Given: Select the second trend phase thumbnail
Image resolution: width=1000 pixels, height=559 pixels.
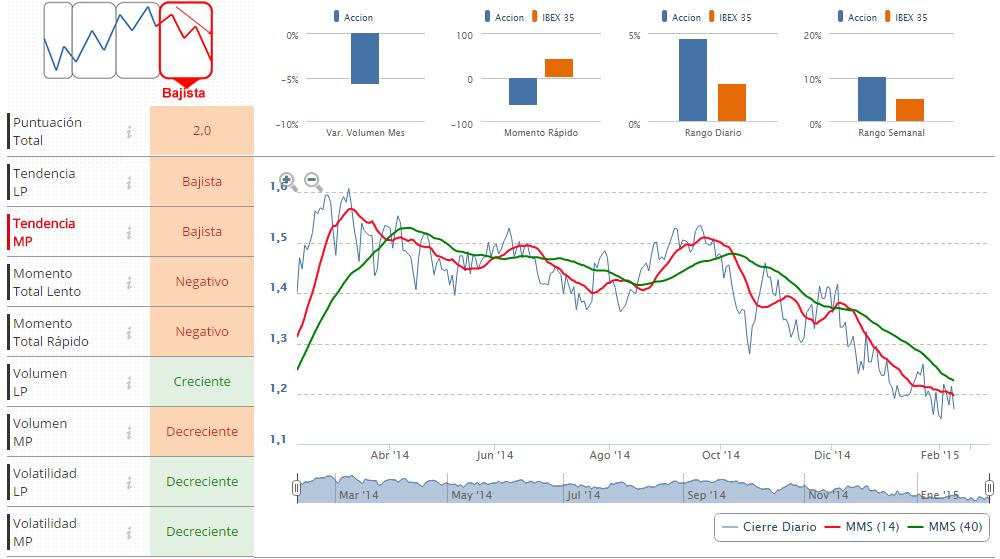Looking at the screenshot, I should (x=94, y=41).
